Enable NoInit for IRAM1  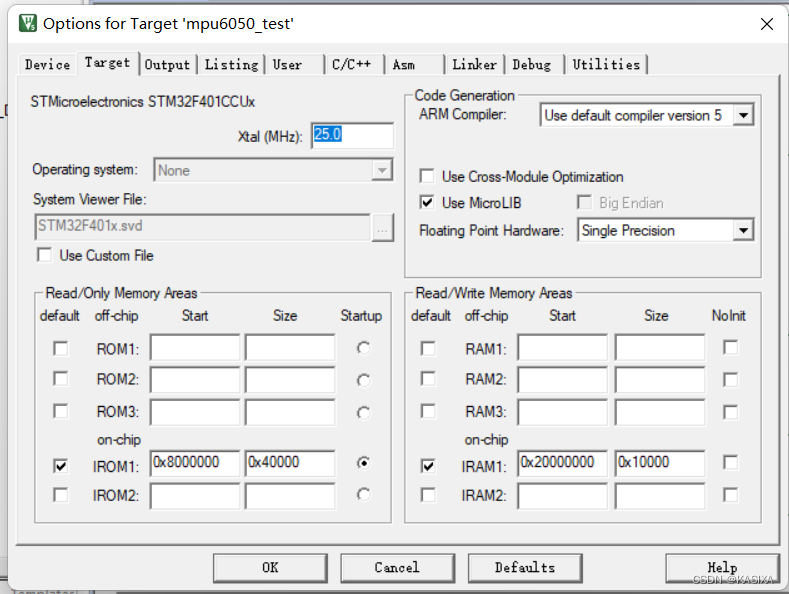click(x=730, y=462)
